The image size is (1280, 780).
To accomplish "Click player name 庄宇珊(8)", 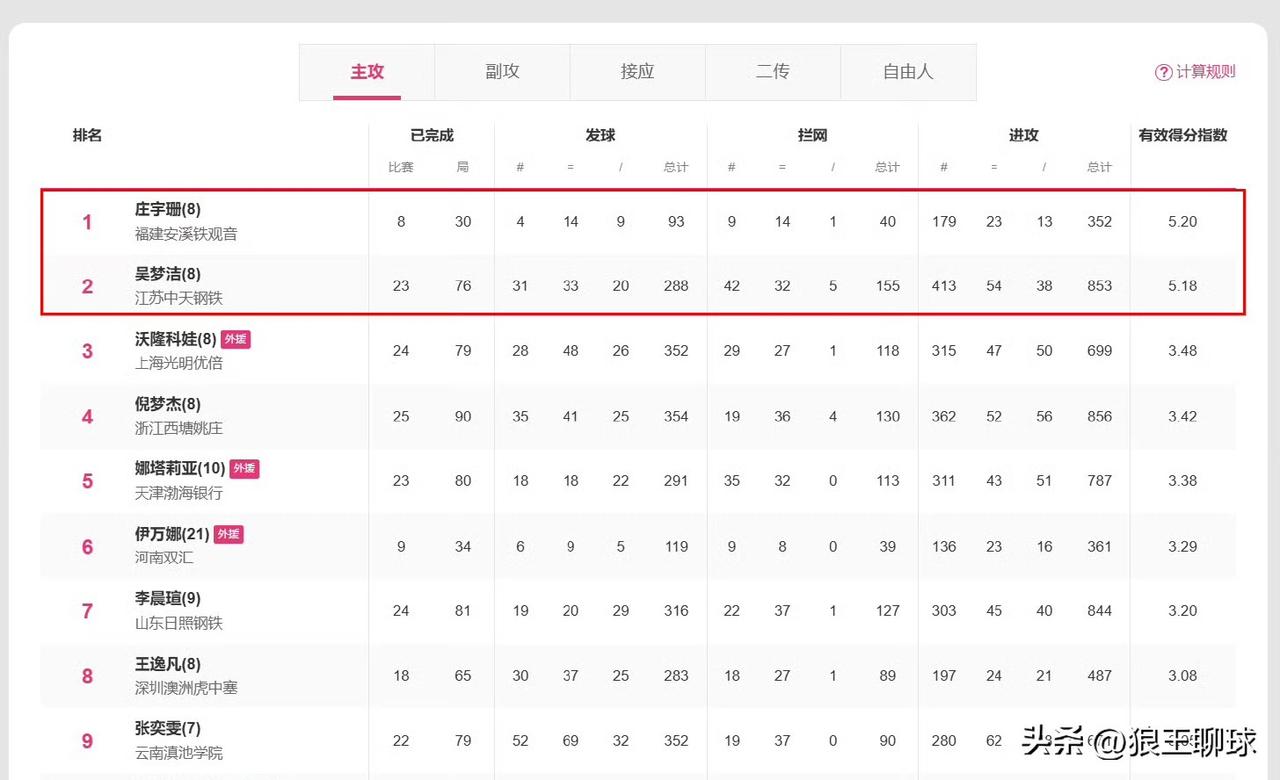I will tap(168, 210).
